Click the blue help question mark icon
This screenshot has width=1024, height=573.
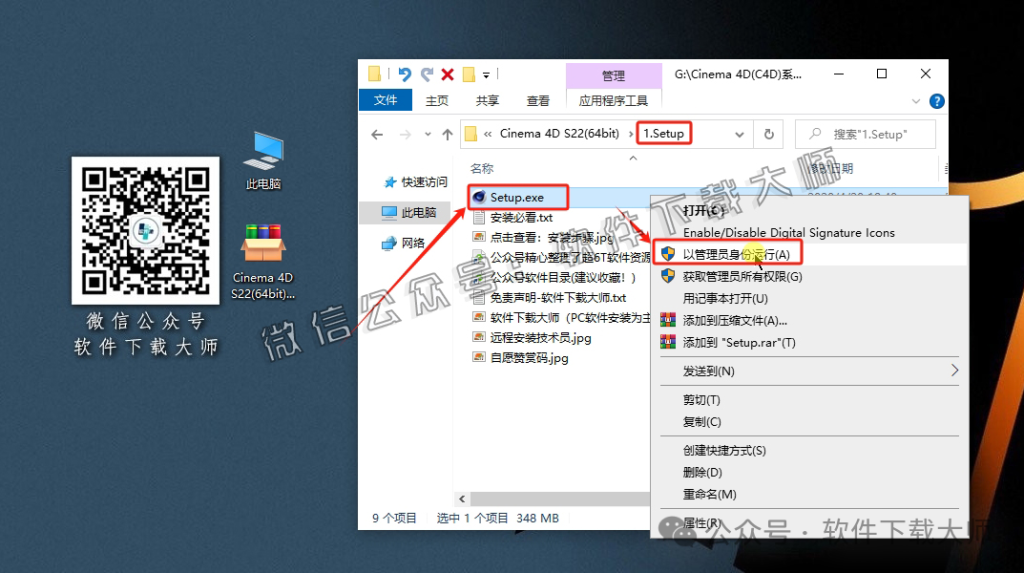(x=936, y=101)
